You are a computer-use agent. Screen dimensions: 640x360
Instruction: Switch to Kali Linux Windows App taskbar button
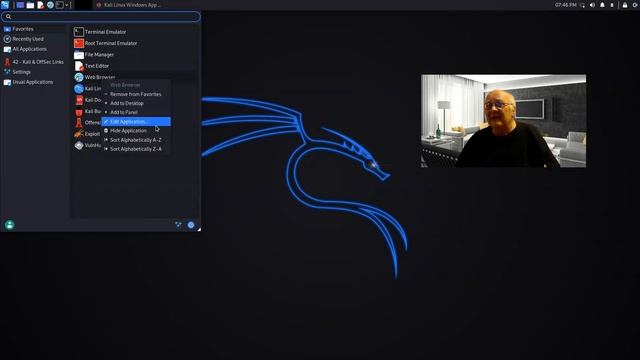128,5
